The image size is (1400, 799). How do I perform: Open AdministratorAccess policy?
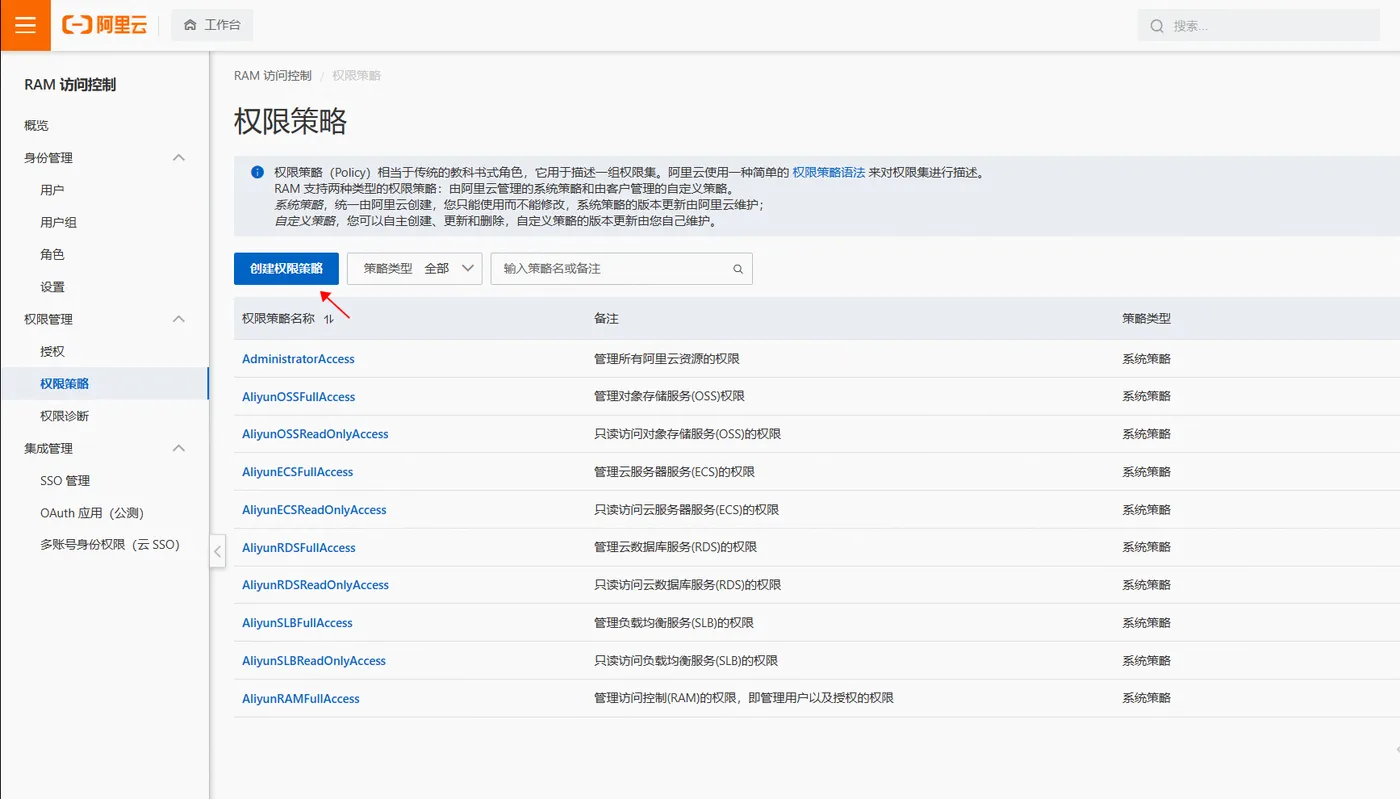point(298,359)
